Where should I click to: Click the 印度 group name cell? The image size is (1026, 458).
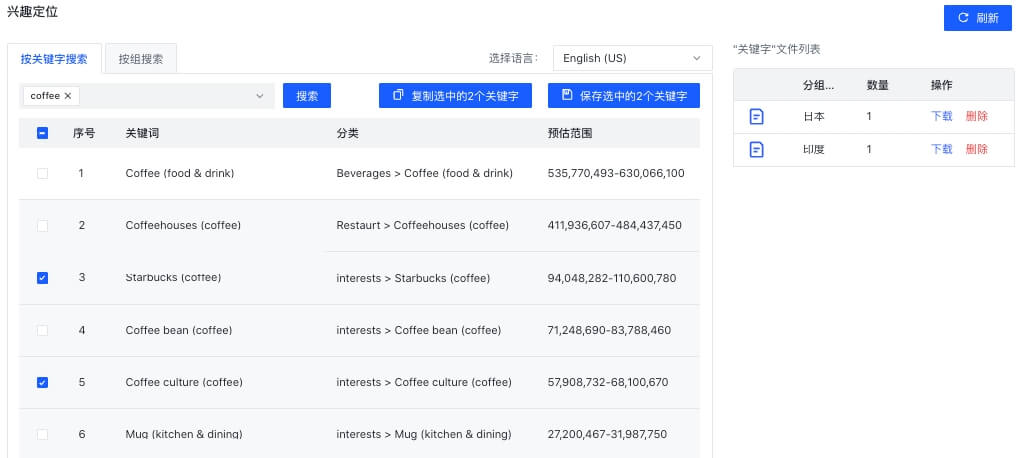pyautogui.click(x=814, y=149)
